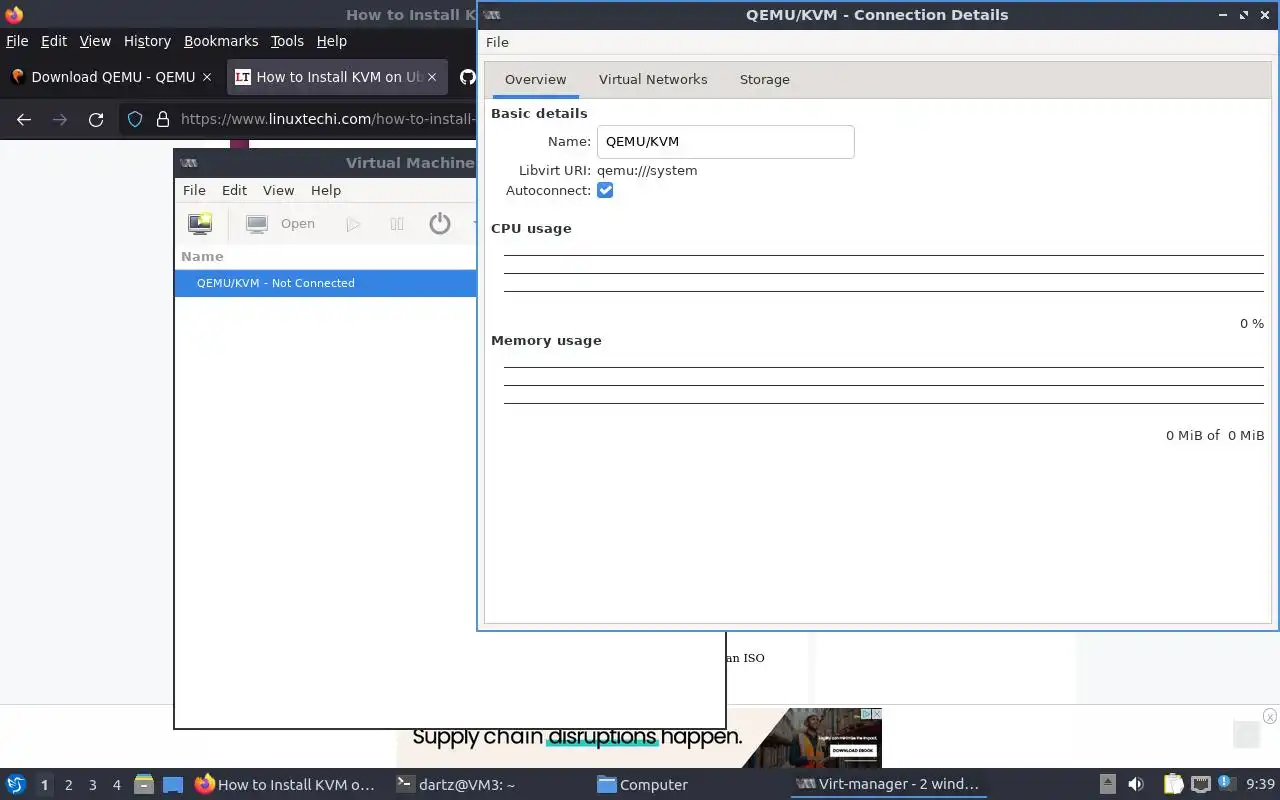Open the volume control tray icon
This screenshot has height=800, width=1280.
click(1136, 785)
